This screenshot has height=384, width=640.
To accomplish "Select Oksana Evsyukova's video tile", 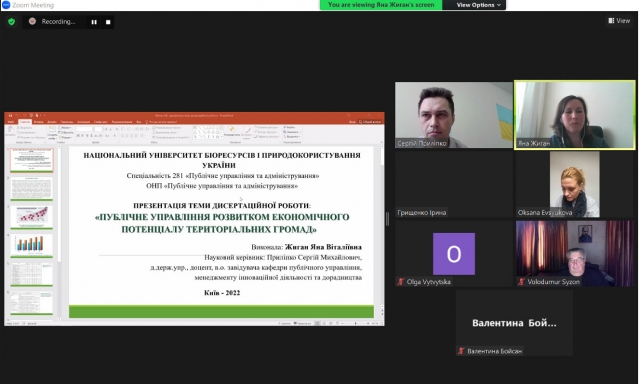I will 575,184.
